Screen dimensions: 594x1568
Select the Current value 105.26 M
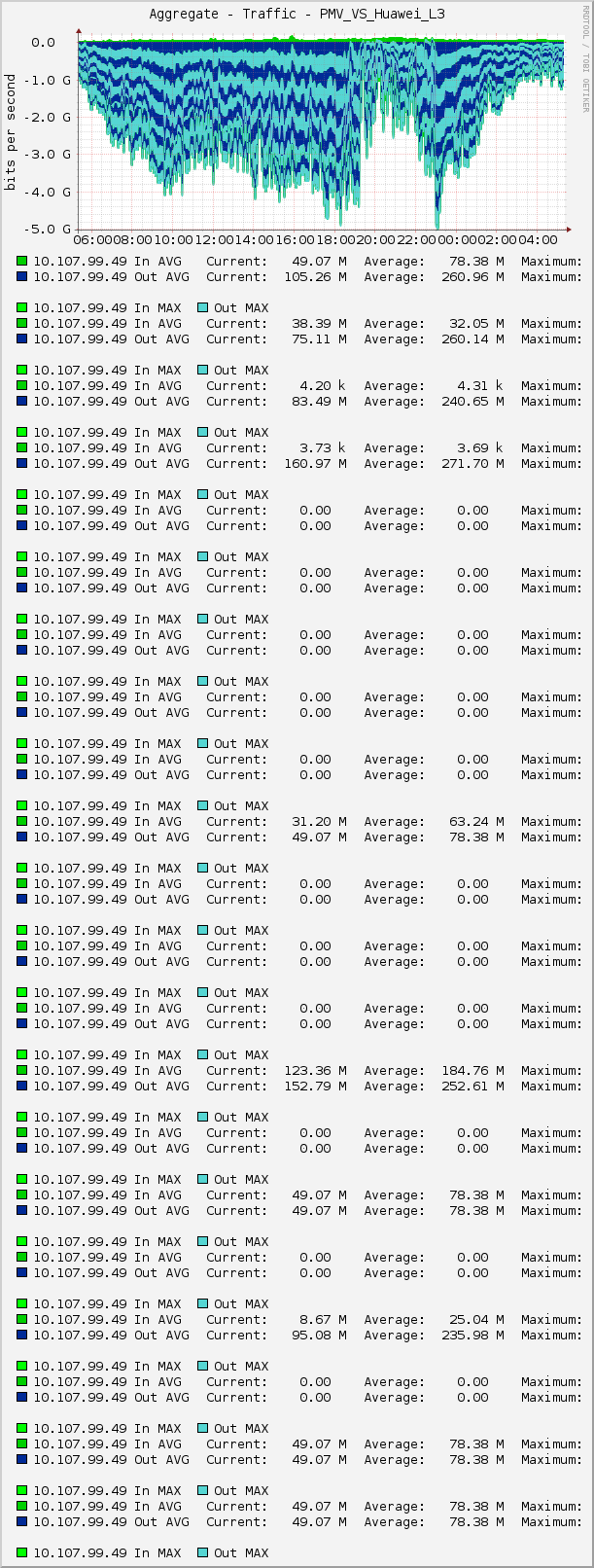click(x=315, y=277)
